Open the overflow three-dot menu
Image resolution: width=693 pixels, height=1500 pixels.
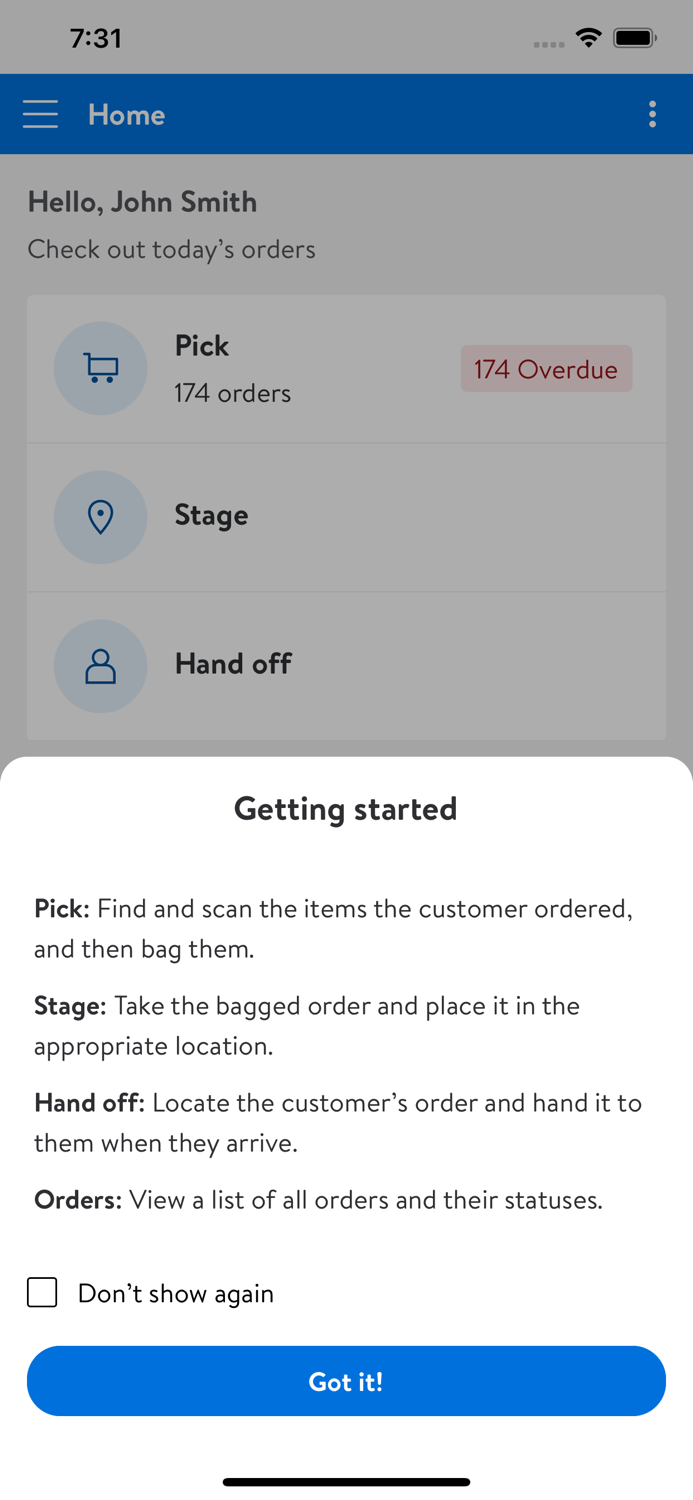coord(652,114)
